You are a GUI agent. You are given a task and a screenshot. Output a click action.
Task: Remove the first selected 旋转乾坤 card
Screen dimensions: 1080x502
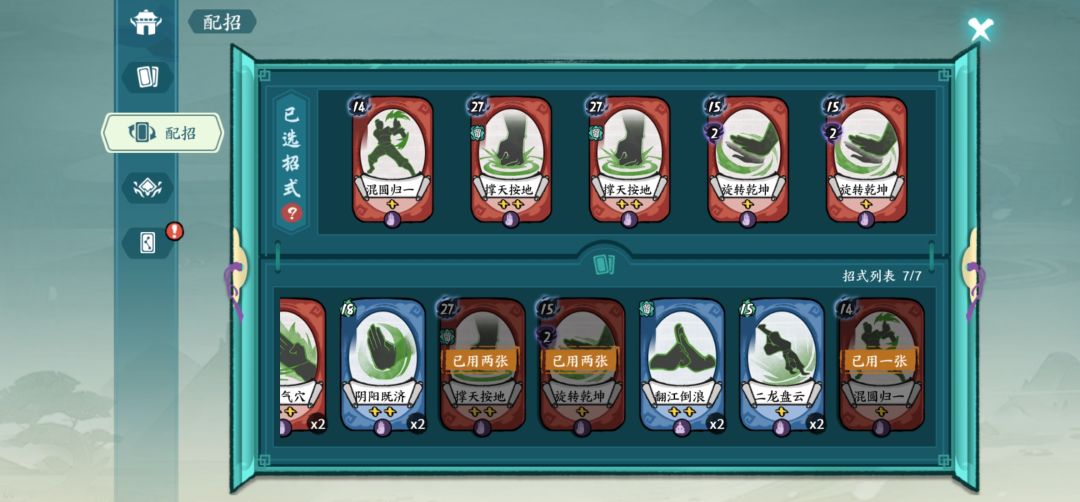pyautogui.click(x=748, y=161)
